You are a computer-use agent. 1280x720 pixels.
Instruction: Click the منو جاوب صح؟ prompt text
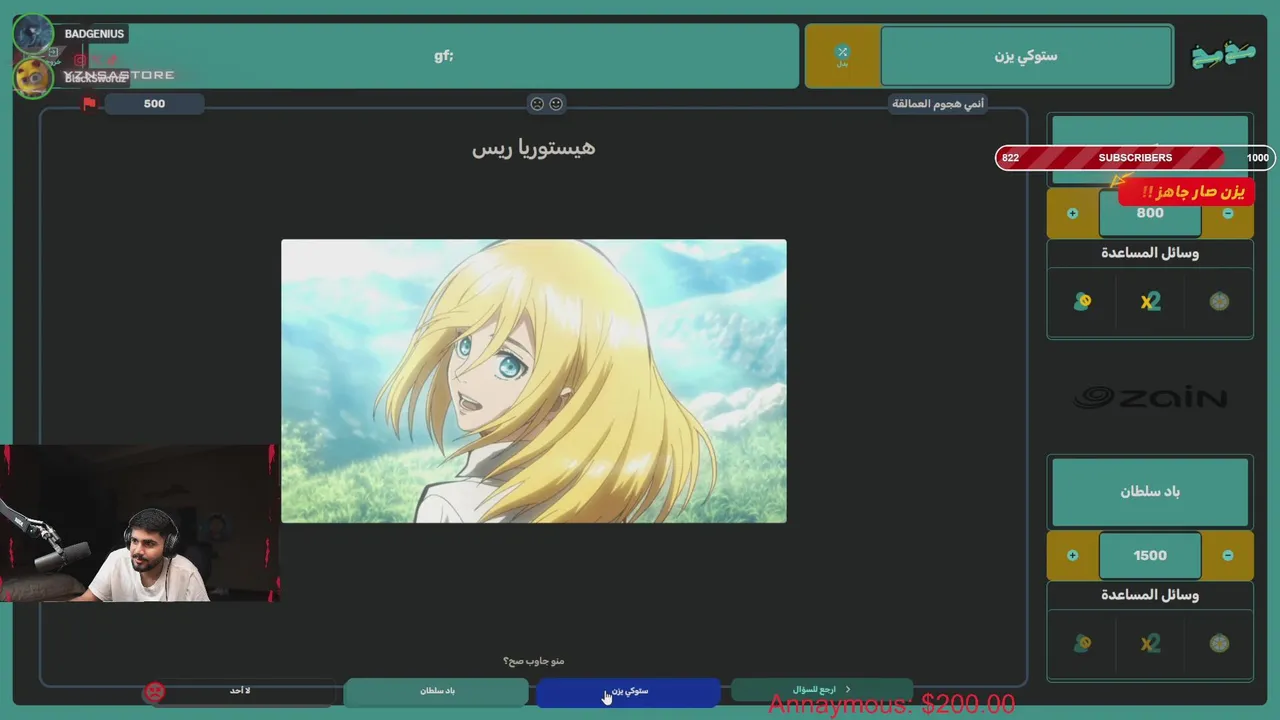(533, 661)
